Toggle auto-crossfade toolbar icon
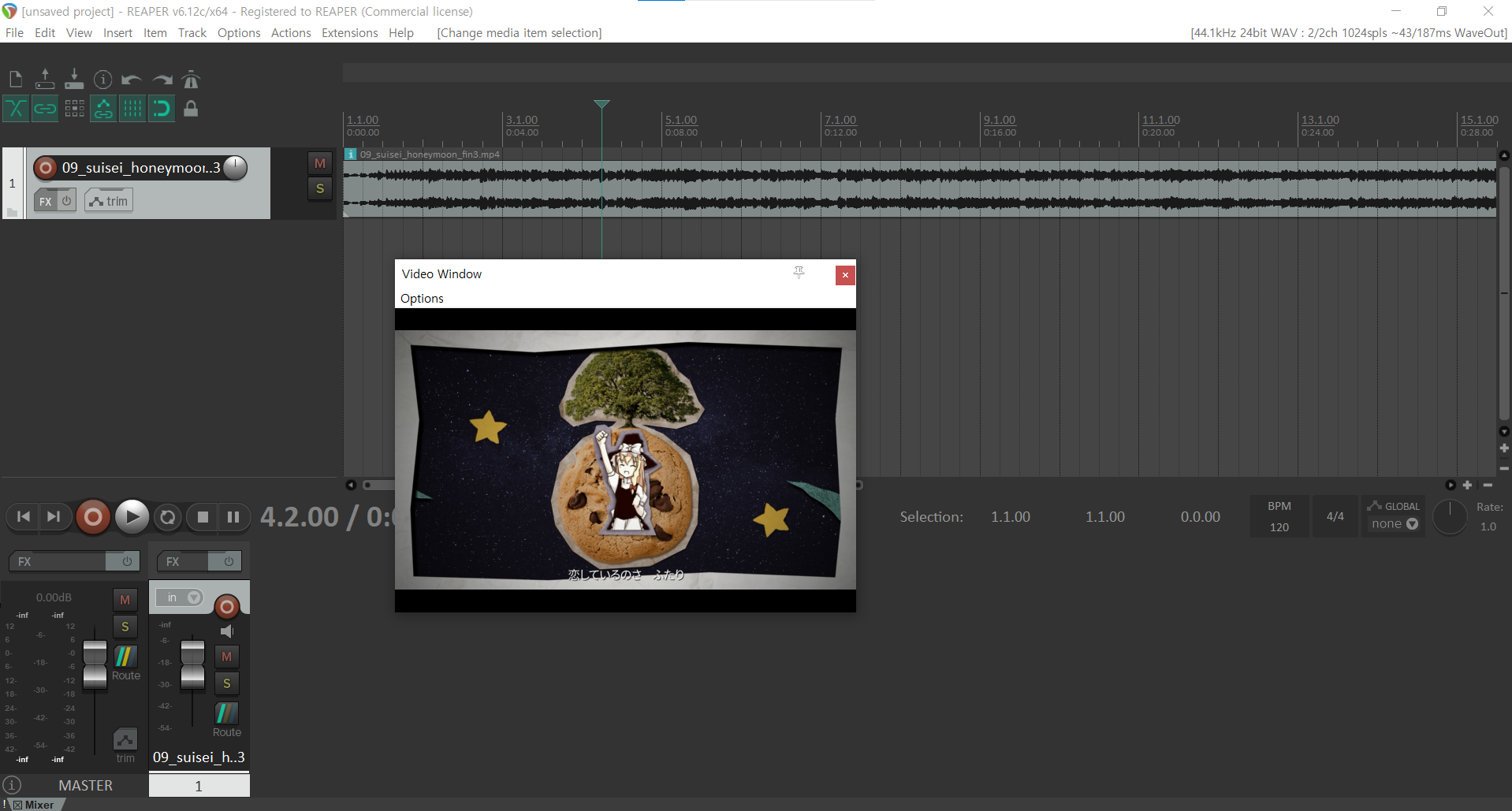Image resolution: width=1512 pixels, height=811 pixels. [x=16, y=109]
